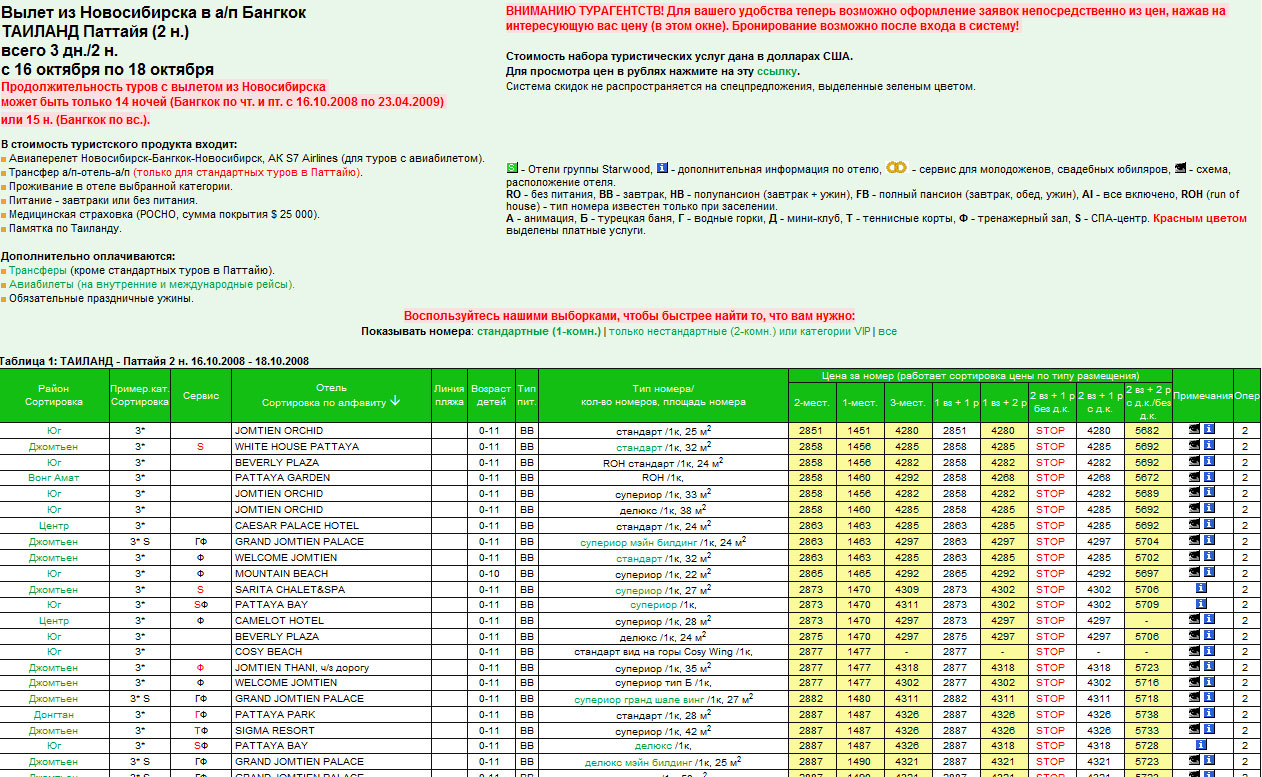The width and height of the screenshot is (1262, 777).
Task: Select price '5733' for SIGMA RESORT
Action: [1148, 730]
